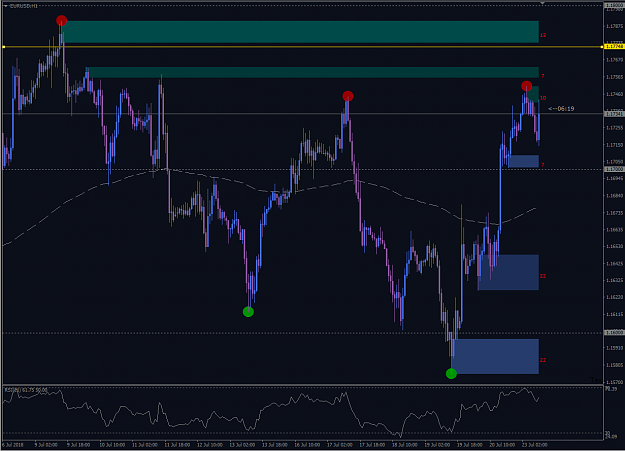Image resolution: width=625 pixels, height=451 pixels.
Task: Click the 23 Jul 02:00 time axis label
Action: coord(535,445)
